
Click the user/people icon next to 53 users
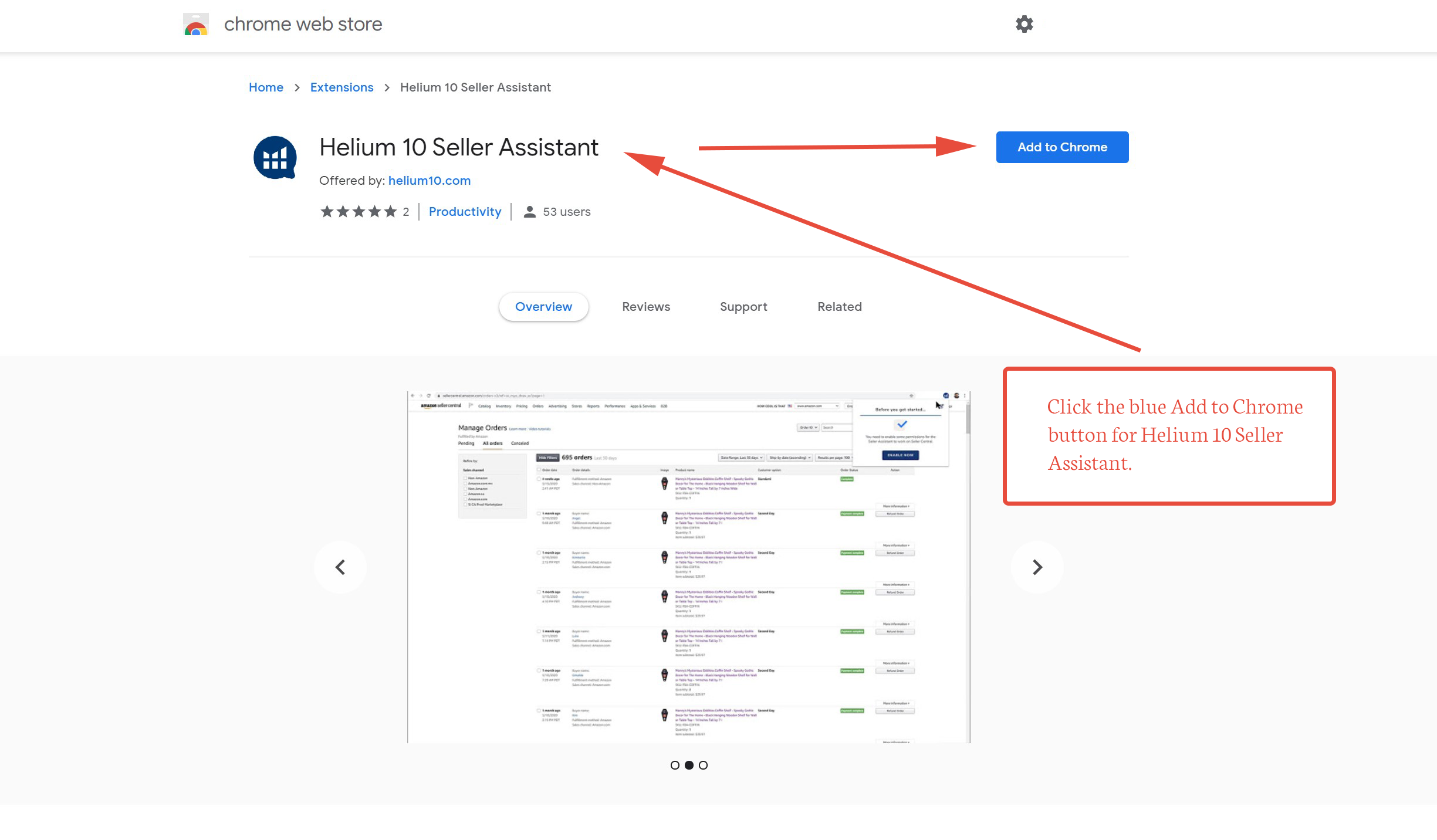530,211
